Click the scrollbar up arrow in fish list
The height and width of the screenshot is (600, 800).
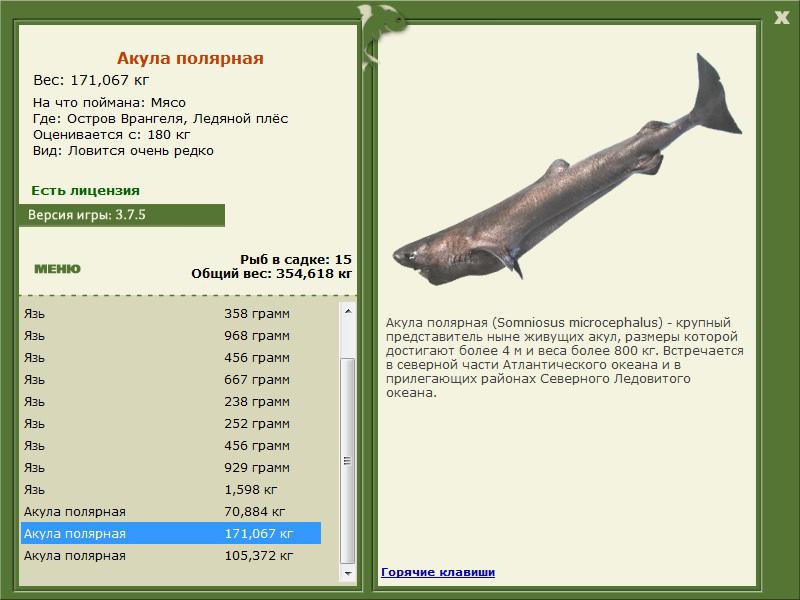click(x=348, y=311)
